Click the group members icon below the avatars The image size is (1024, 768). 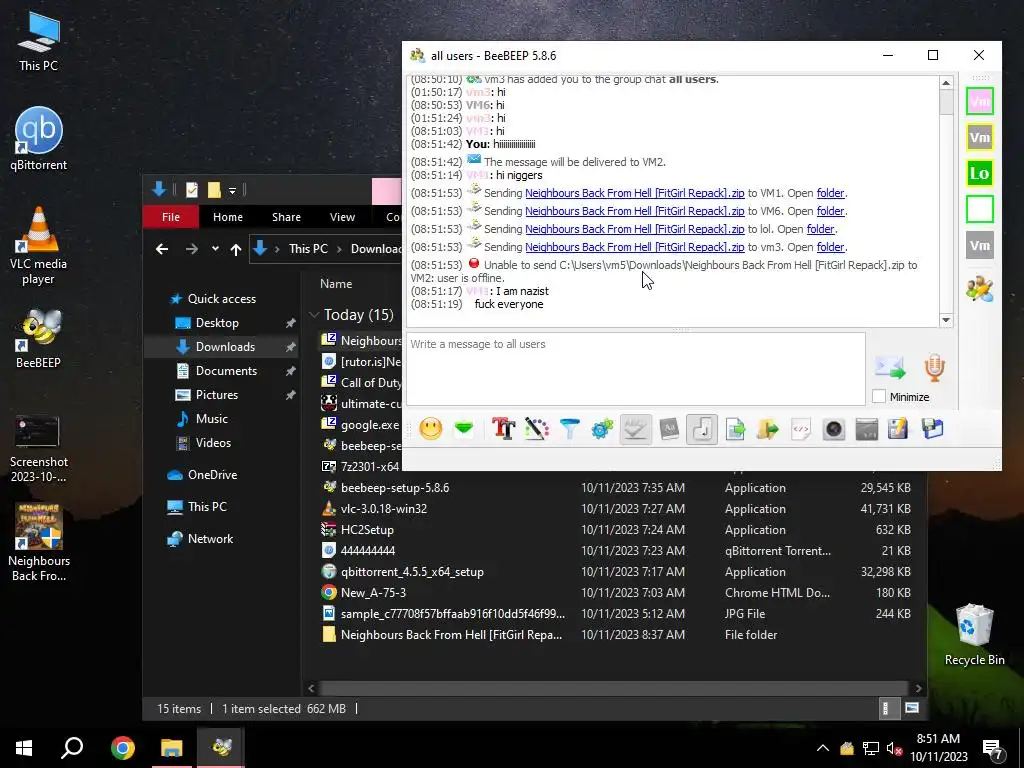pos(980,289)
